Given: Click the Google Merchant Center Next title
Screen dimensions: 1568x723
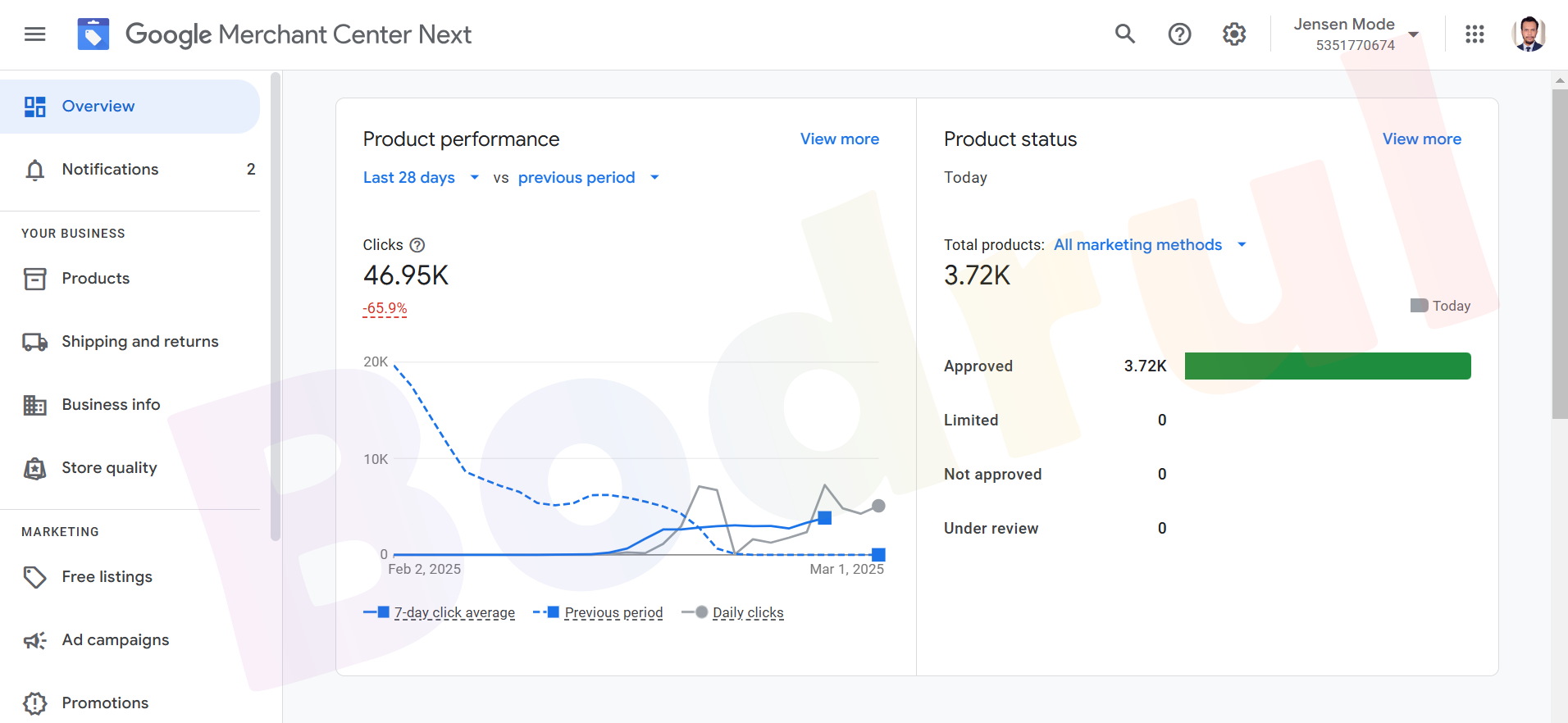Looking at the screenshot, I should click(x=299, y=34).
